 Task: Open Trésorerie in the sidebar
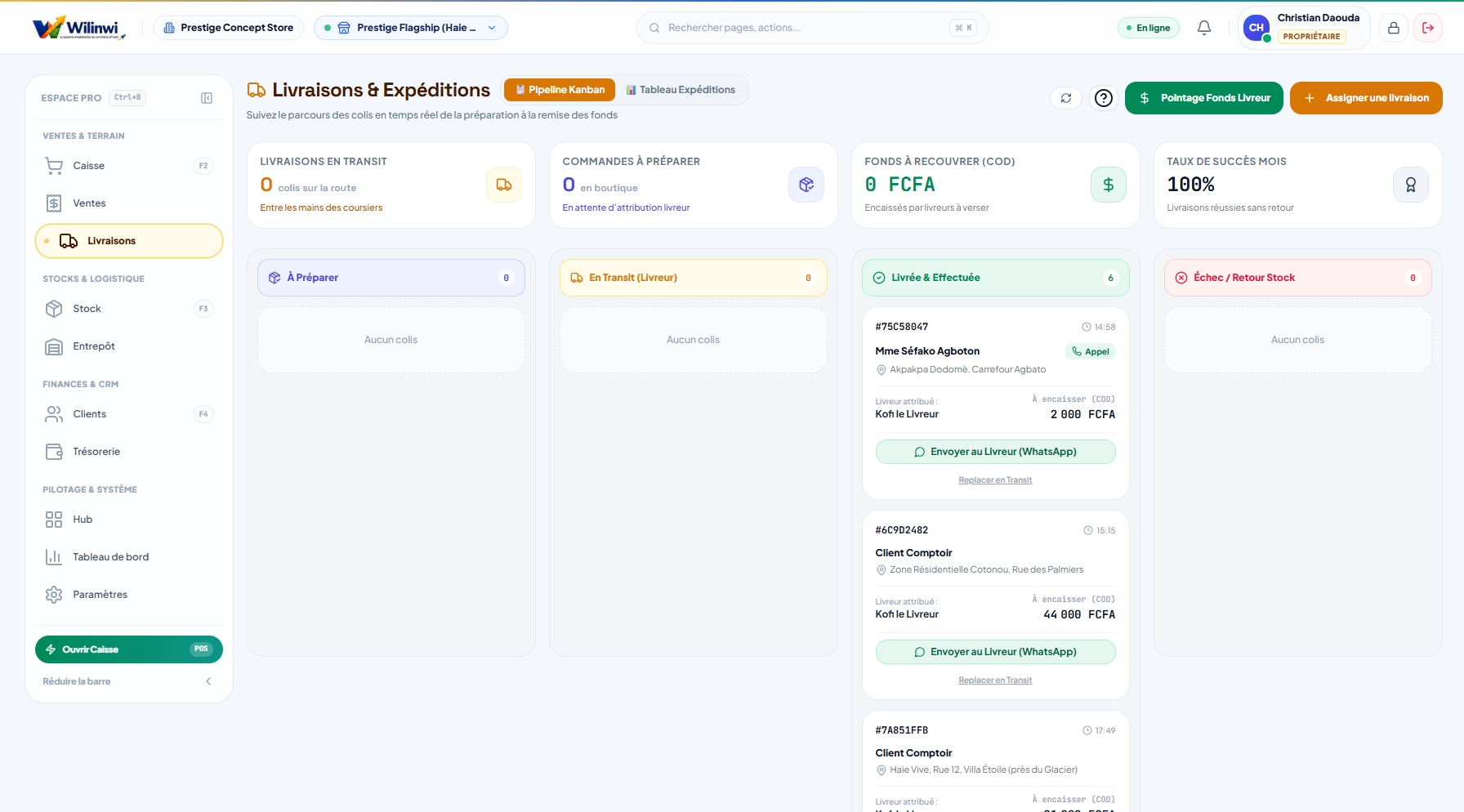tap(129, 452)
